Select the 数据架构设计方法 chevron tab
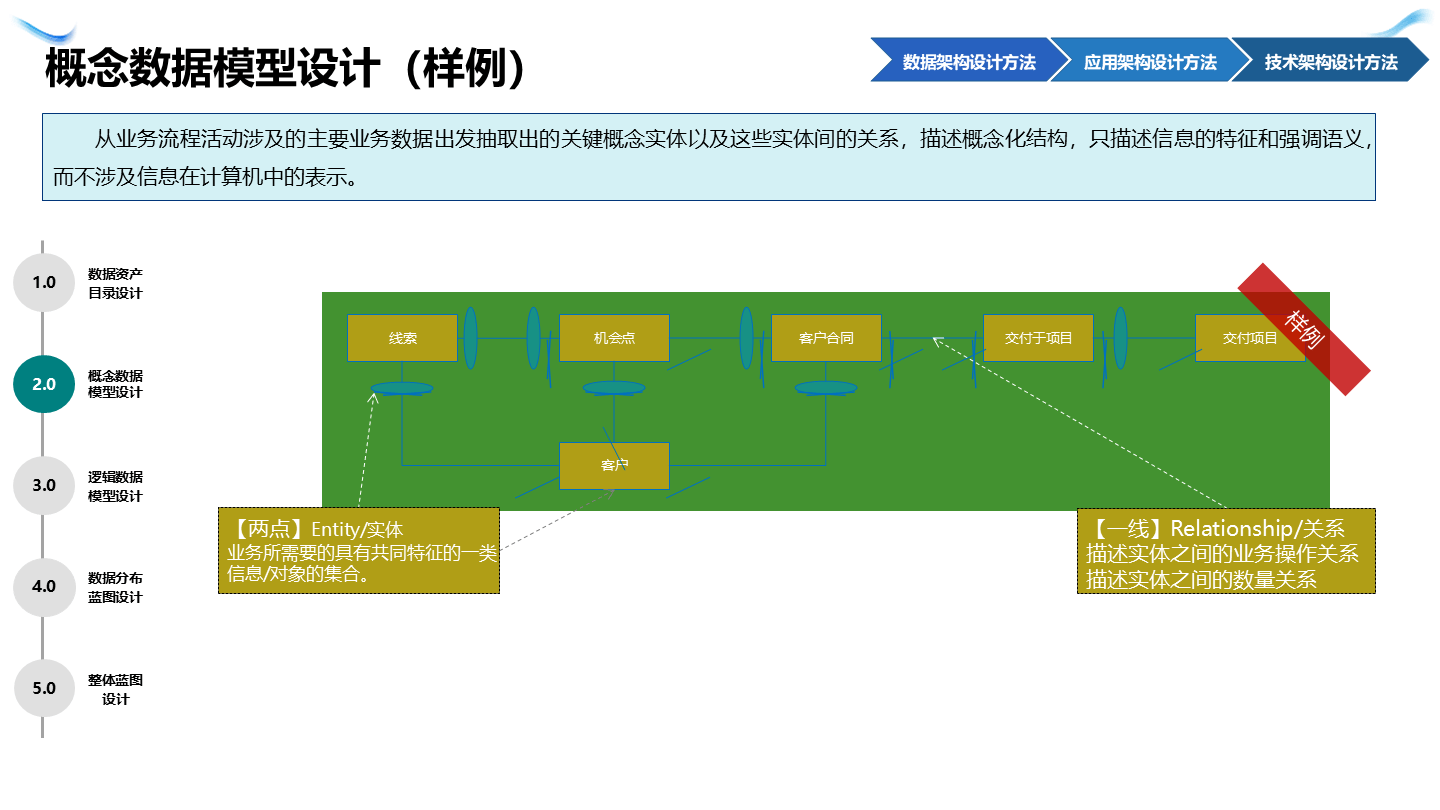The image size is (1440, 810). 968,60
